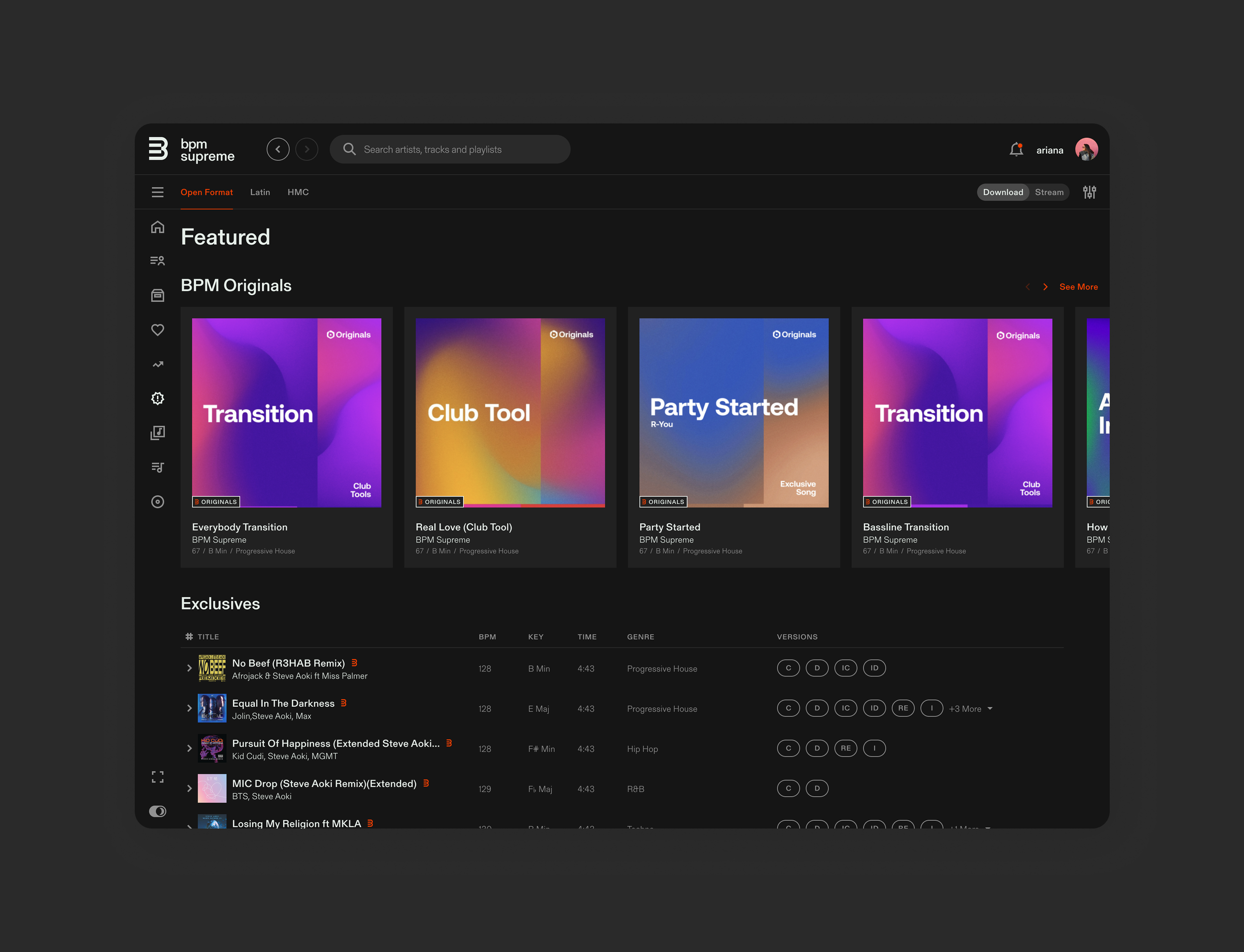
Task: Open the favorites heart icon
Action: click(x=158, y=330)
